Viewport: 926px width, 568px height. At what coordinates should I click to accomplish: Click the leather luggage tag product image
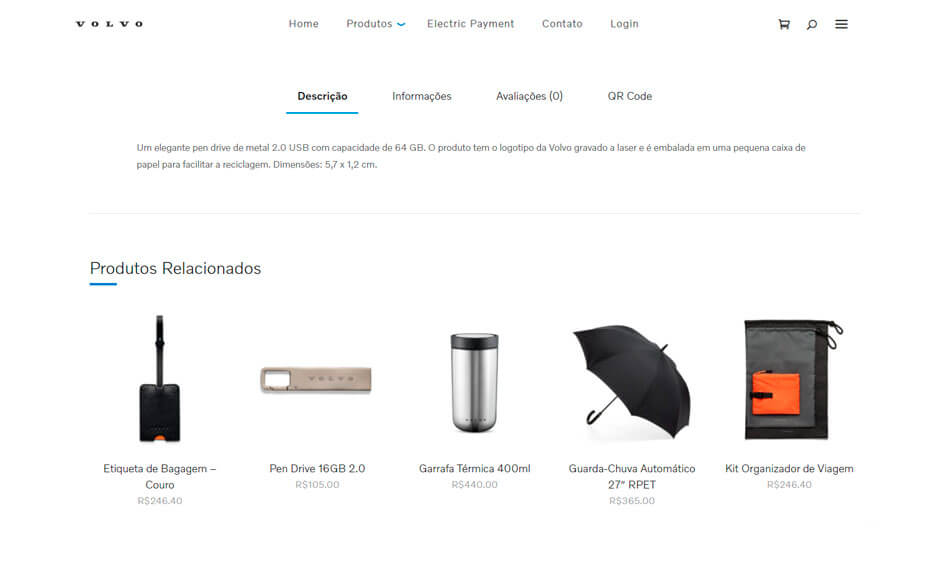tap(159, 378)
